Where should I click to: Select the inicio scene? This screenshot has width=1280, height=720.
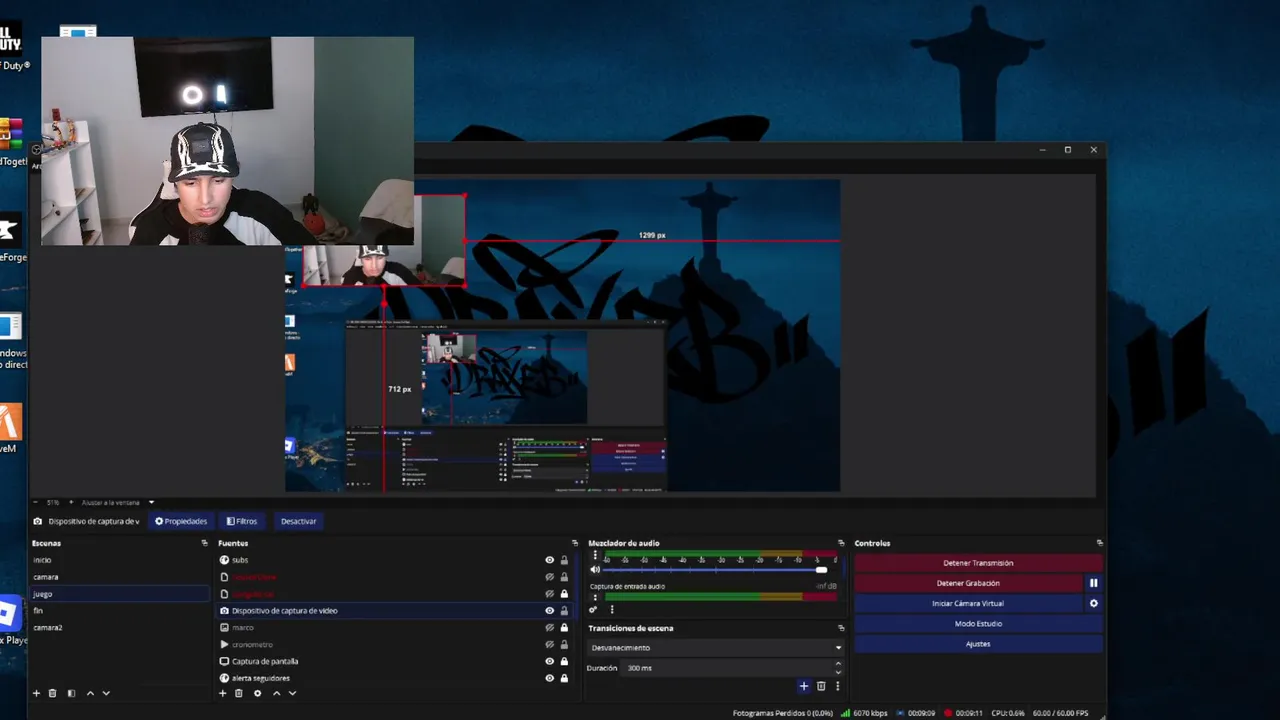[x=120, y=560]
